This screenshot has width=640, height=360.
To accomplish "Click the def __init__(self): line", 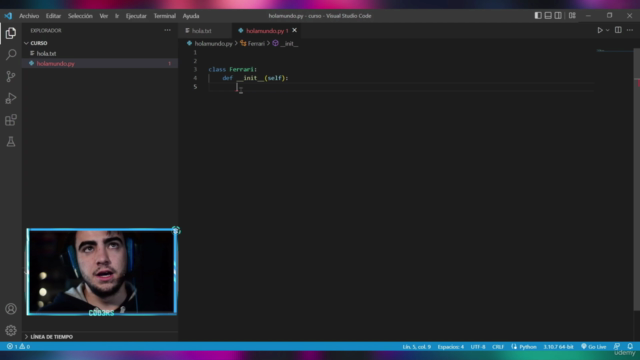I will tap(255, 78).
